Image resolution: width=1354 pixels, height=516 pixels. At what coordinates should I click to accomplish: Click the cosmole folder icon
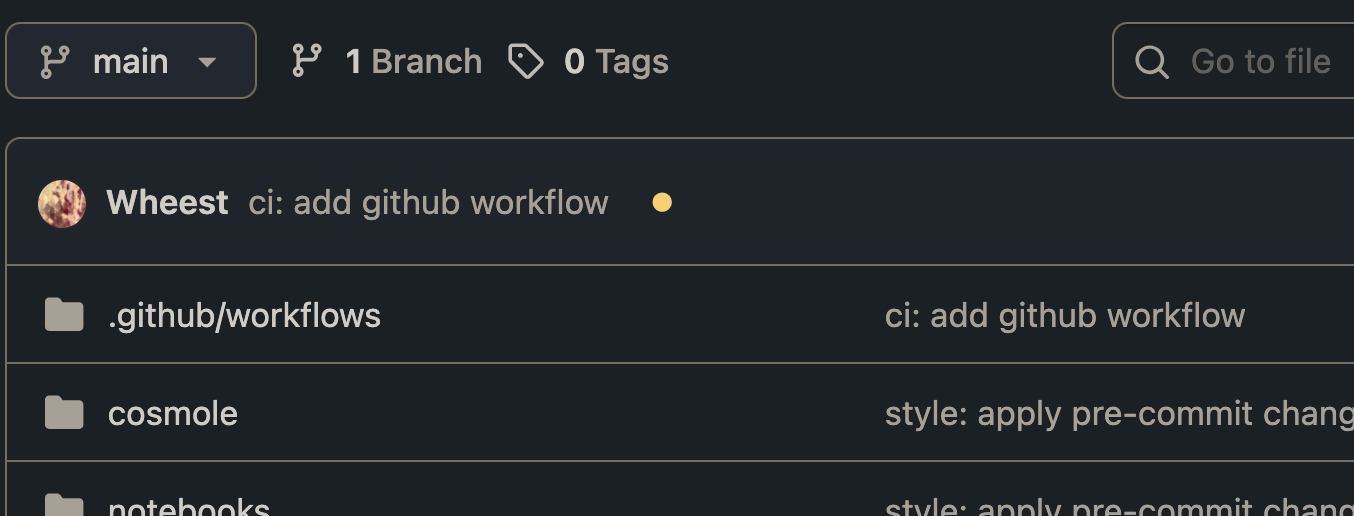(65, 412)
